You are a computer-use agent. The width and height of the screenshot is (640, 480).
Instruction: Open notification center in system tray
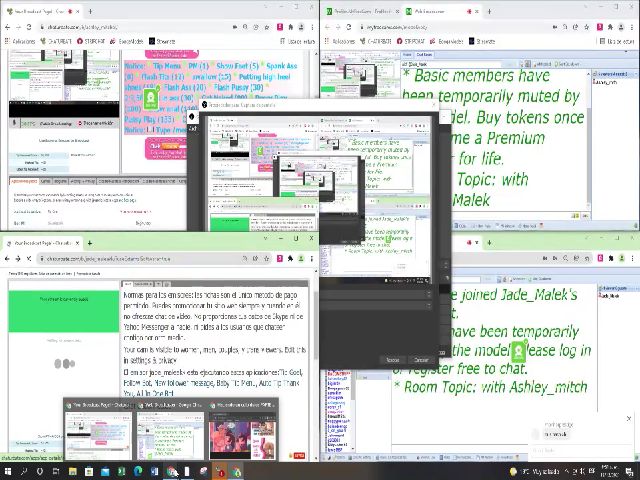[631, 472]
